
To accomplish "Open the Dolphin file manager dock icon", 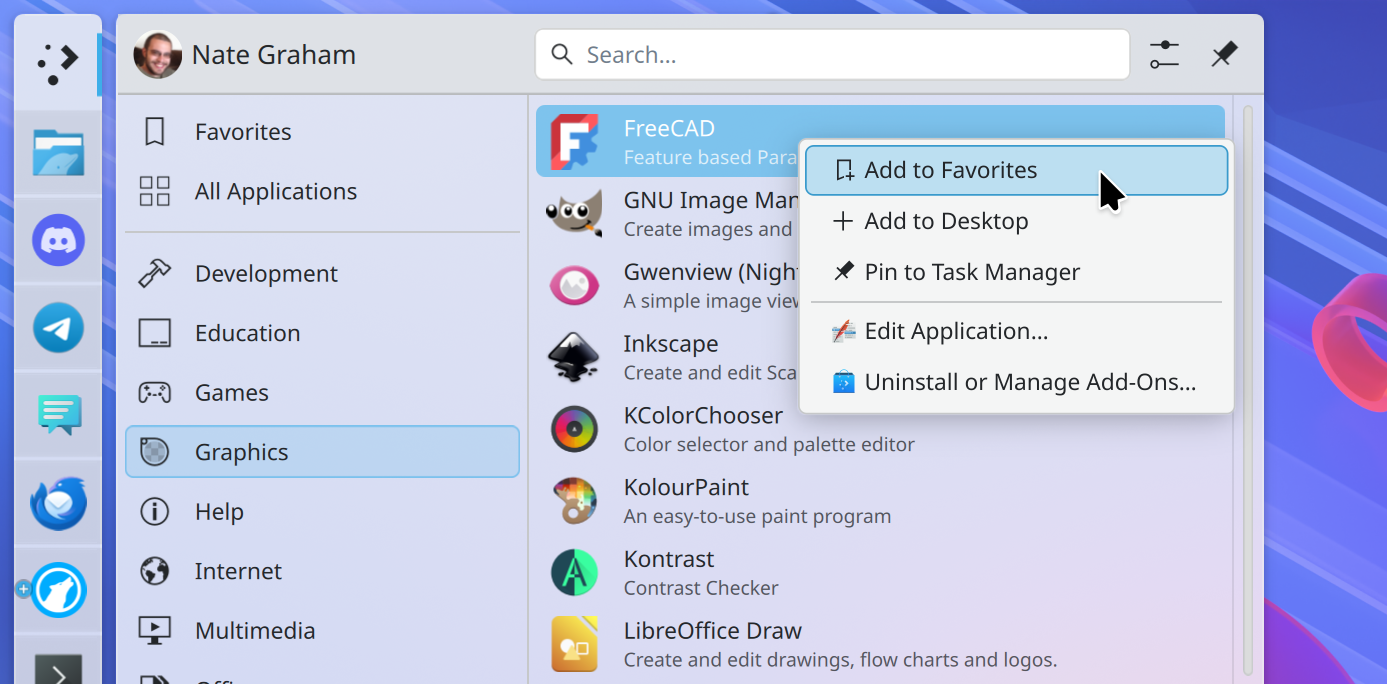I will pyautogui.click(x=58, y=152).
